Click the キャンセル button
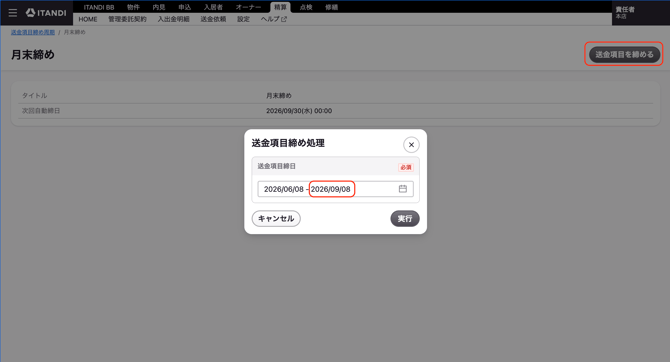The image size is (670, 362). (276, 218)
